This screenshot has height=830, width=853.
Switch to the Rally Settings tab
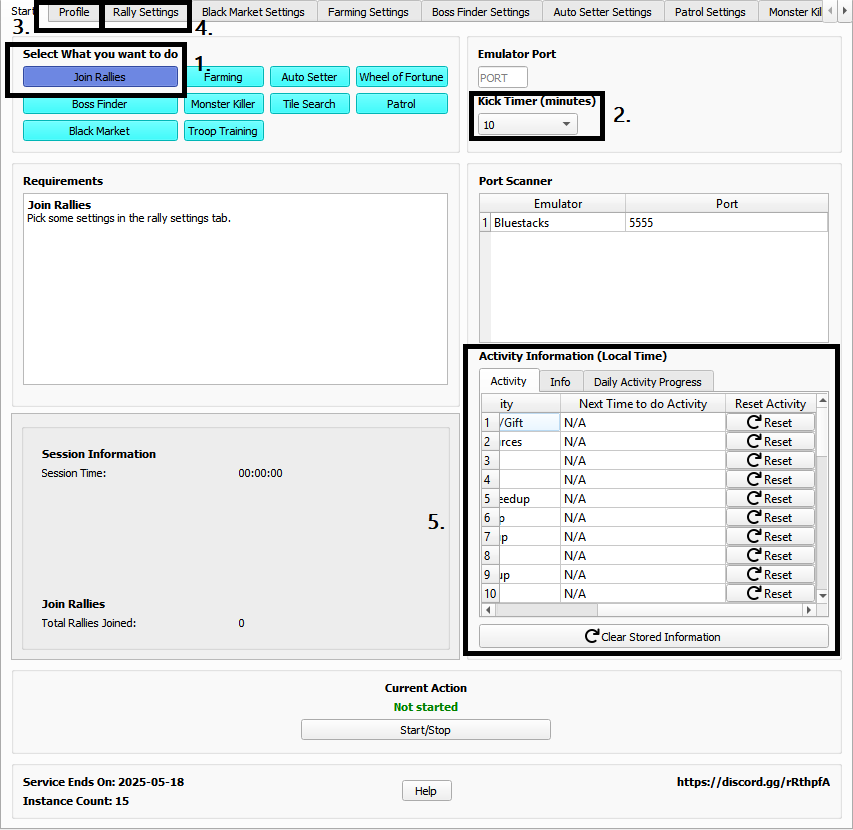click(146, 12)
